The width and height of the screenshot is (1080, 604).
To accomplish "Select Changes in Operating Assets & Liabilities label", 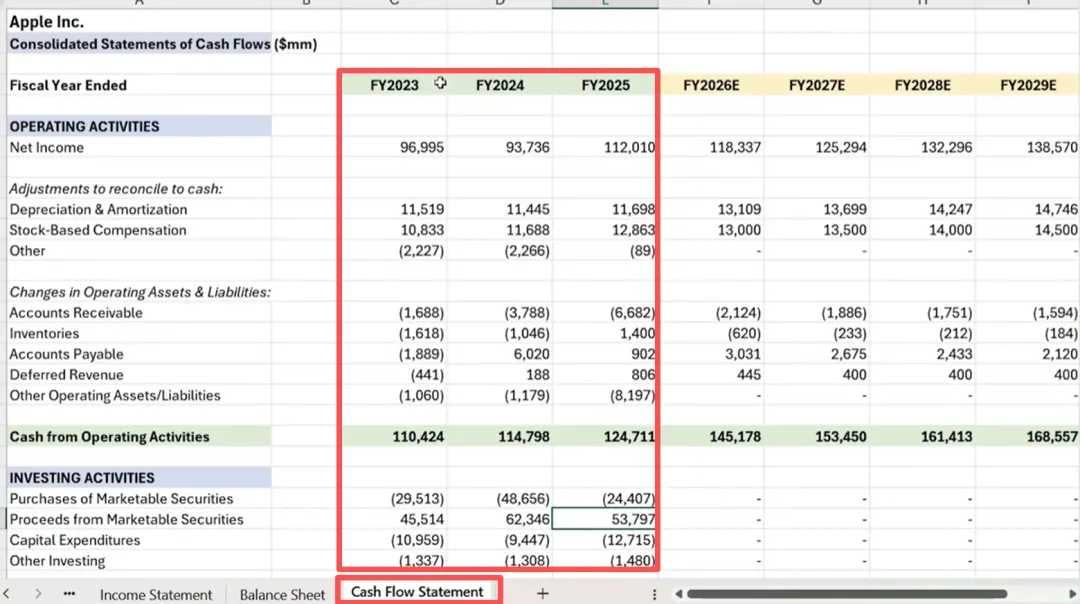I will pyautogui.click(x=139, y=292).
